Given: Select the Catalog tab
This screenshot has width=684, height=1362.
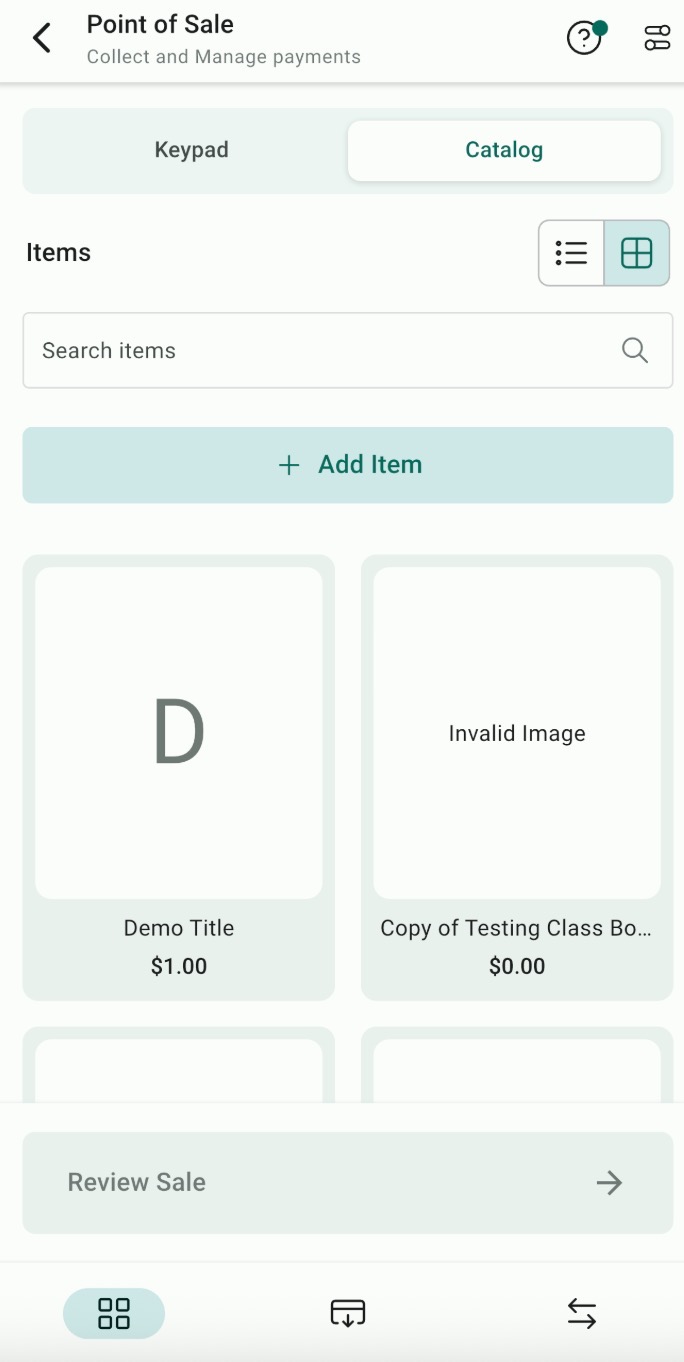Looking at the screenshot, I should 504,150.
